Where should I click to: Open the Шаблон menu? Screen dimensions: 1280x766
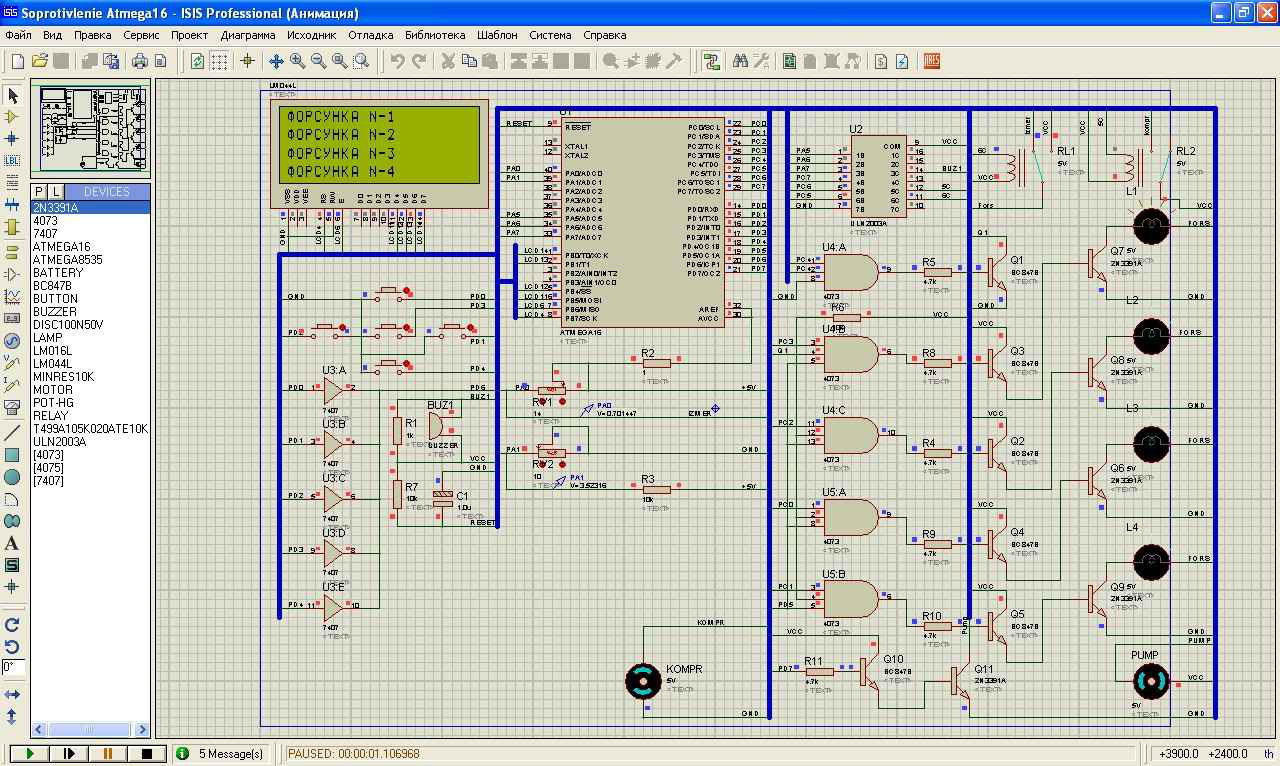point(497,34)
